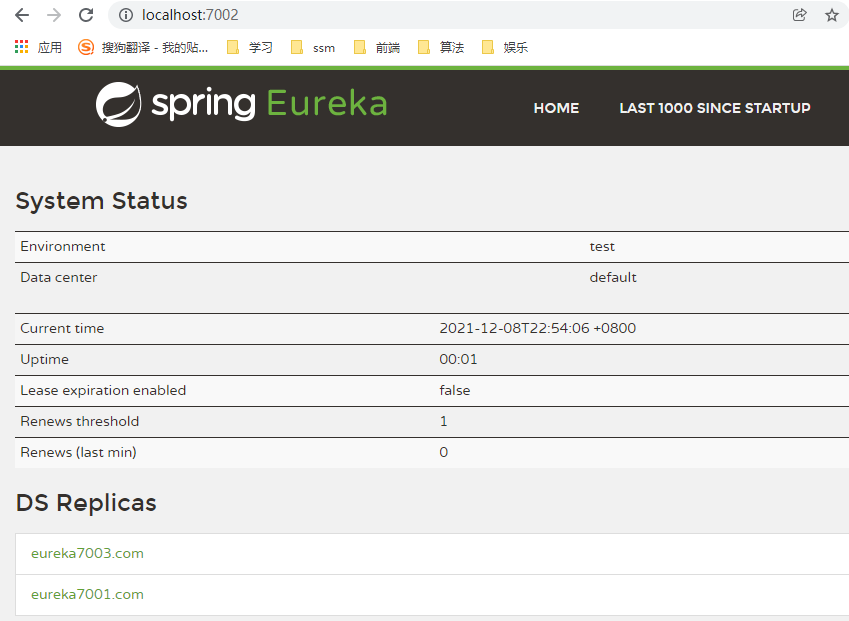Open the eureka7001.com replica link
Image resolution: width=849 pixels, height=621 pixels.
point(87,594)
